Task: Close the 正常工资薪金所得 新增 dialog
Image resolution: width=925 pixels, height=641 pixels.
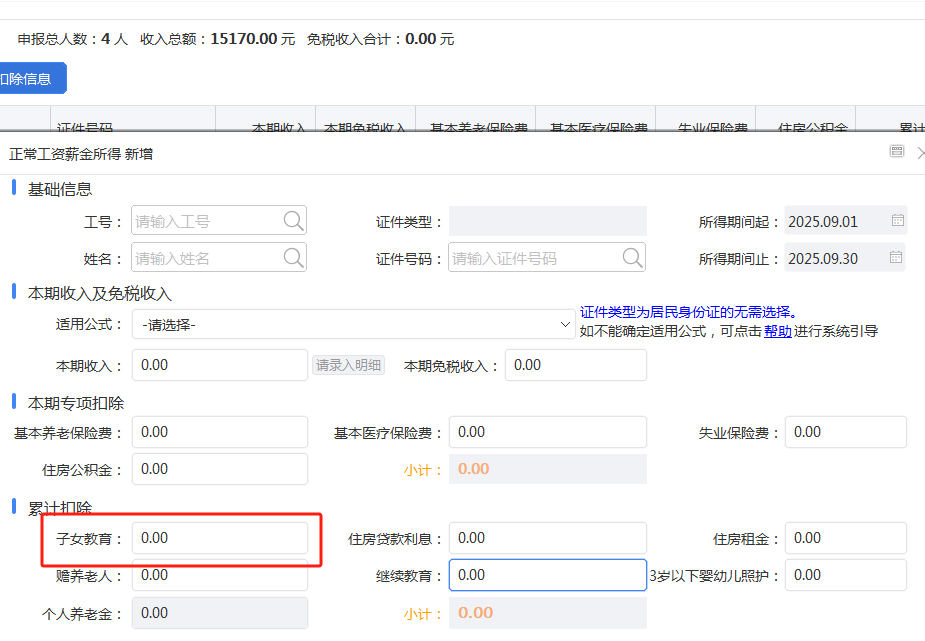Action: point(920,153)
